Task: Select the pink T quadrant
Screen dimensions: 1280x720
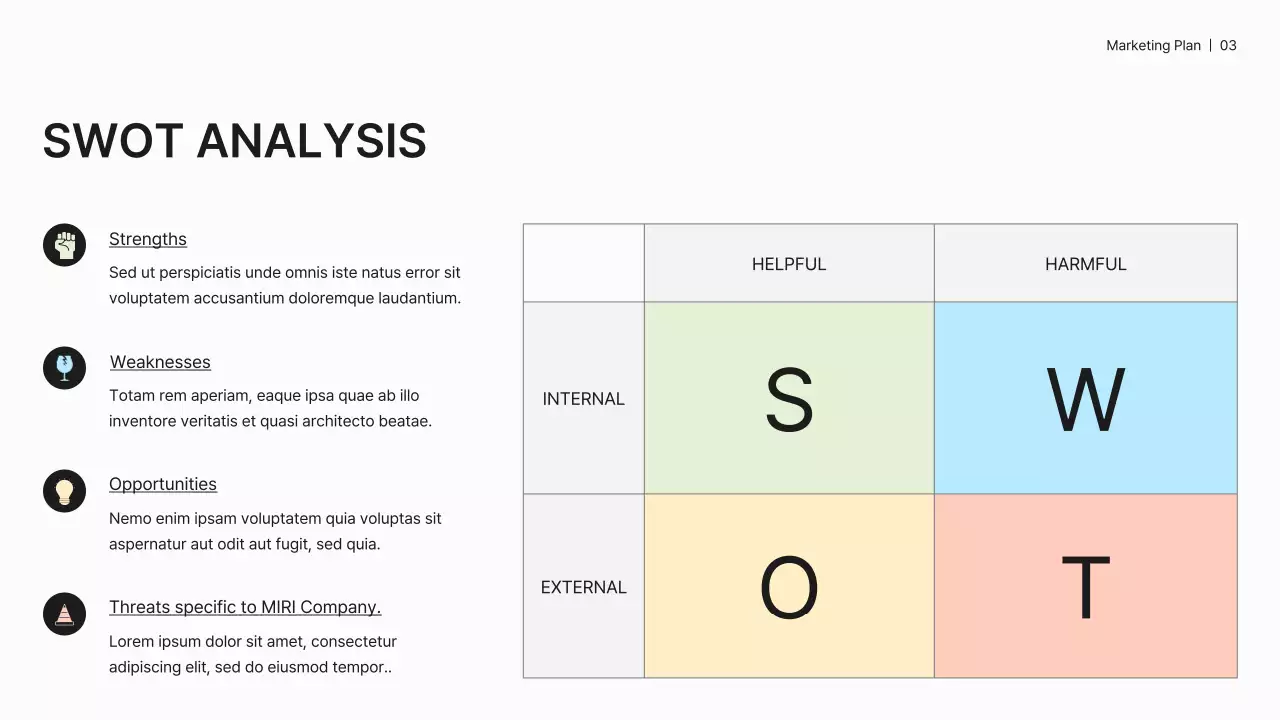Action: [1085, 586]
